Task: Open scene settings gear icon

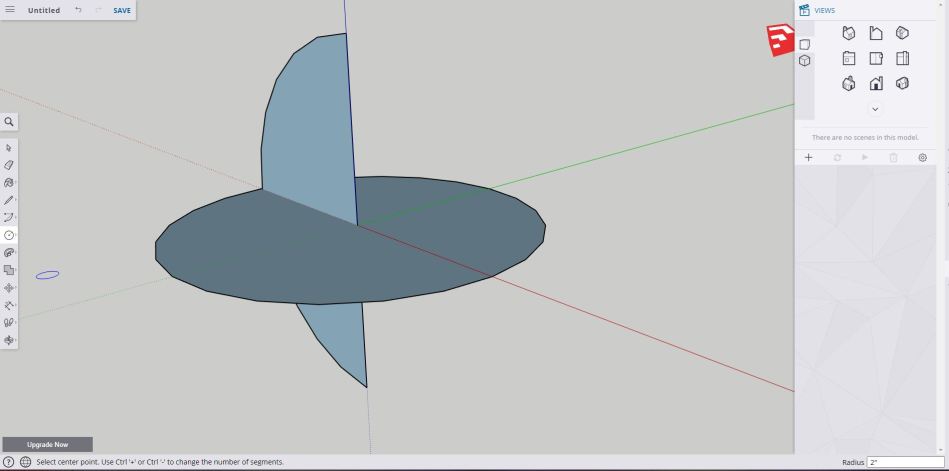Action: (x=922, y=157)
